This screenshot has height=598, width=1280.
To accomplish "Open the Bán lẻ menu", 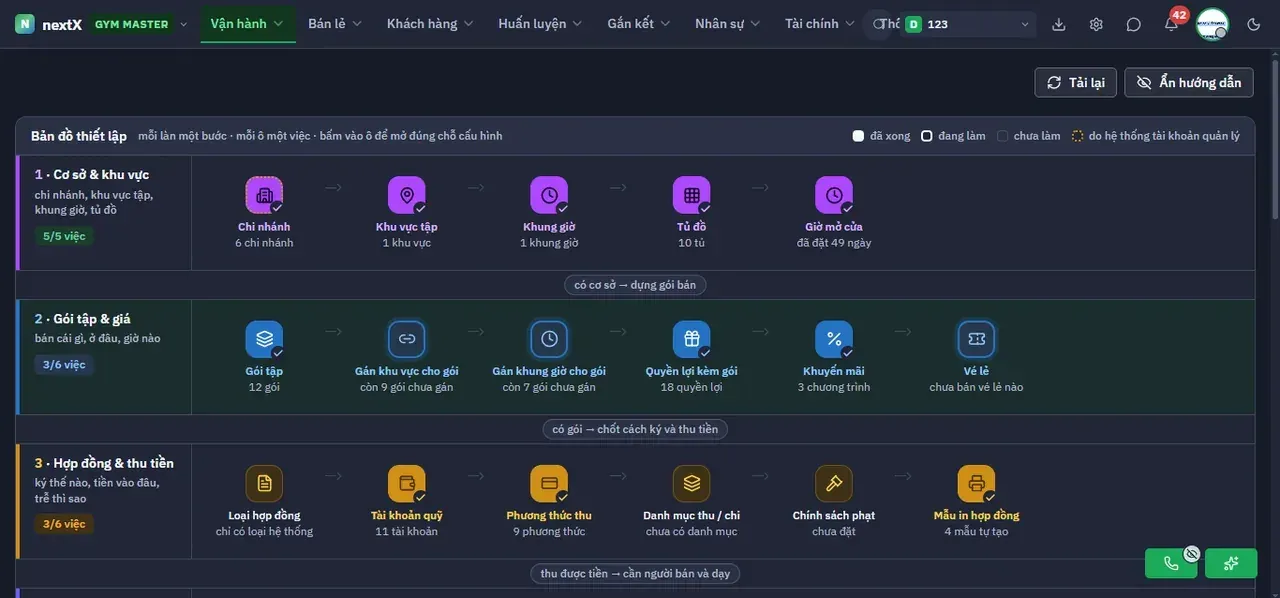I will click(335, 24).
